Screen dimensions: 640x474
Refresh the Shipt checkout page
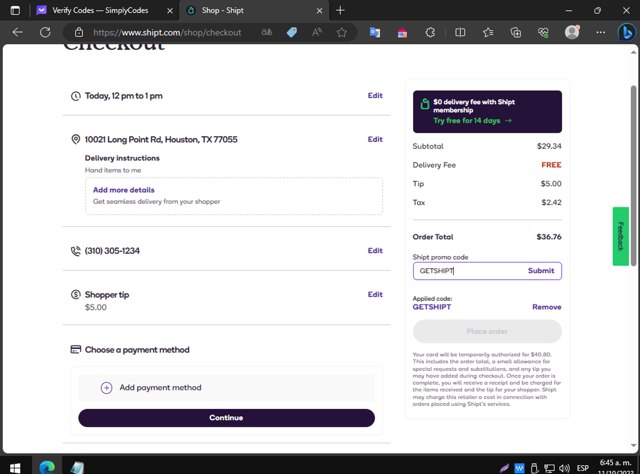(45, 32)
